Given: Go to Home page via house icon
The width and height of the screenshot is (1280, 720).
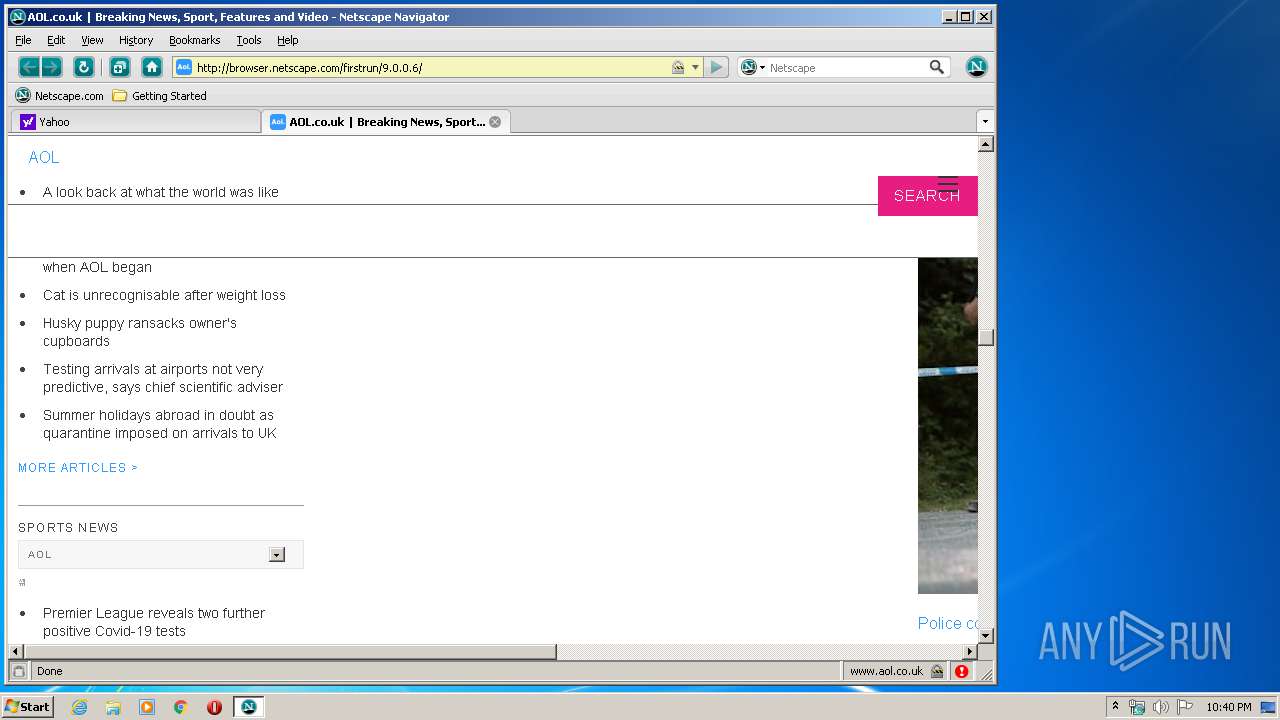Looking at the screenshot, I should [x=152, y=67].
